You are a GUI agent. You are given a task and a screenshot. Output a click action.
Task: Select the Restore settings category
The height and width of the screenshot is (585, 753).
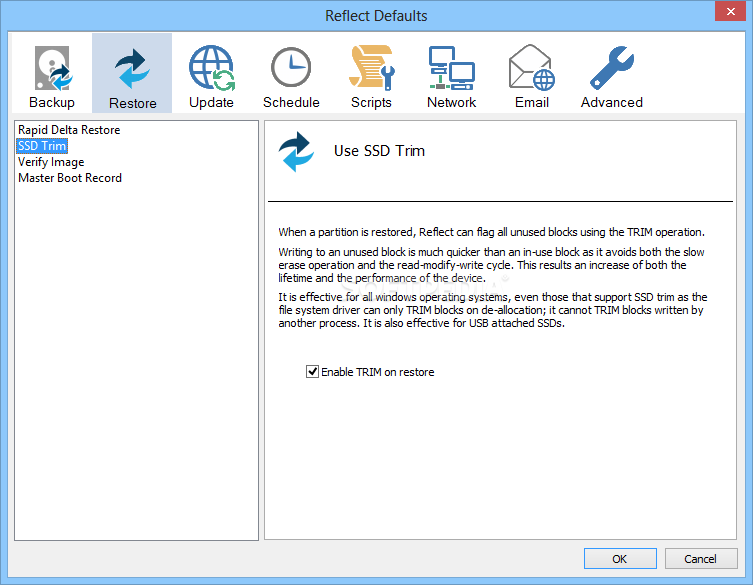point(132,73)
